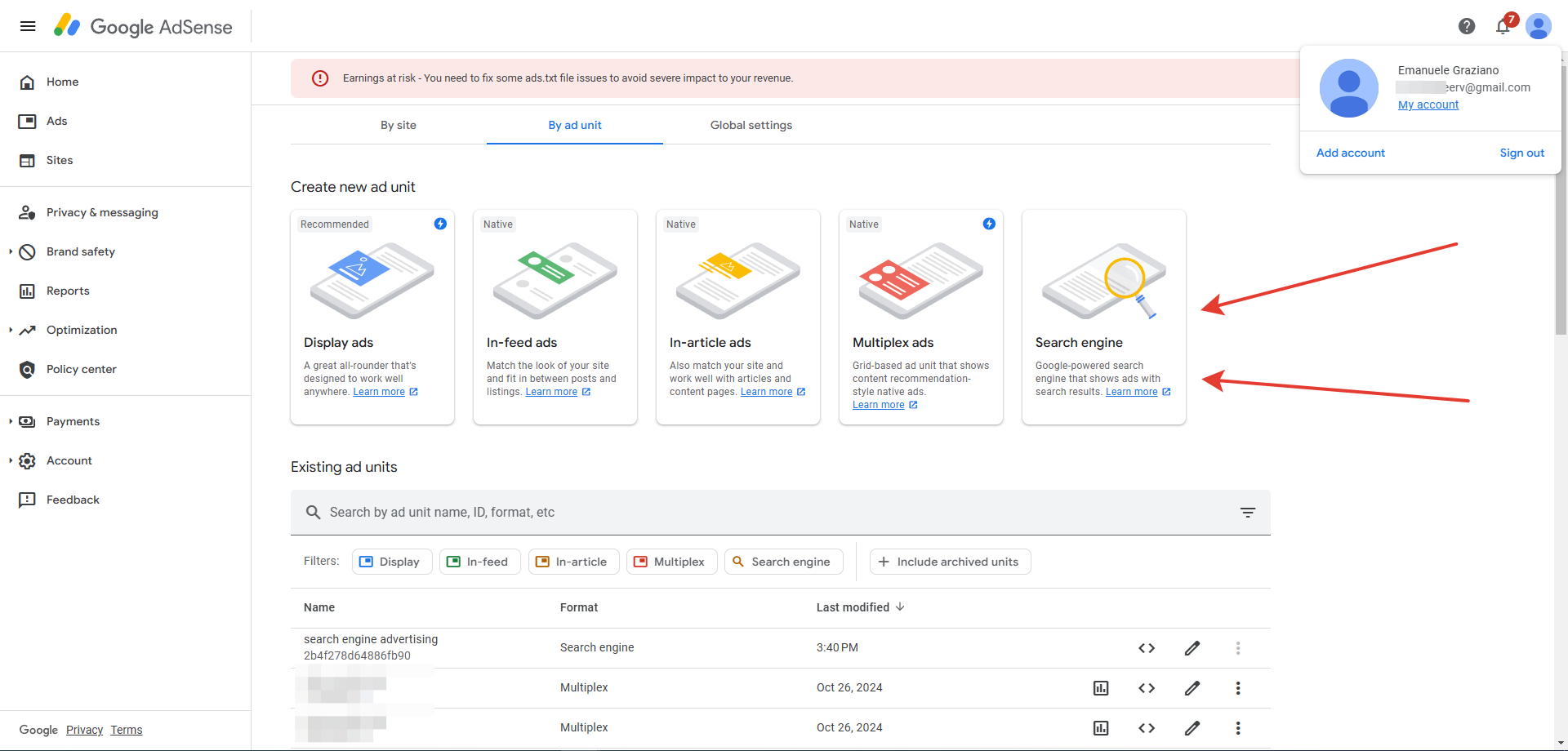Viewport: 1568px width, 751px height.
Task: Expand the Account menu
Action: pyautogui.click(x=11, y=460)
